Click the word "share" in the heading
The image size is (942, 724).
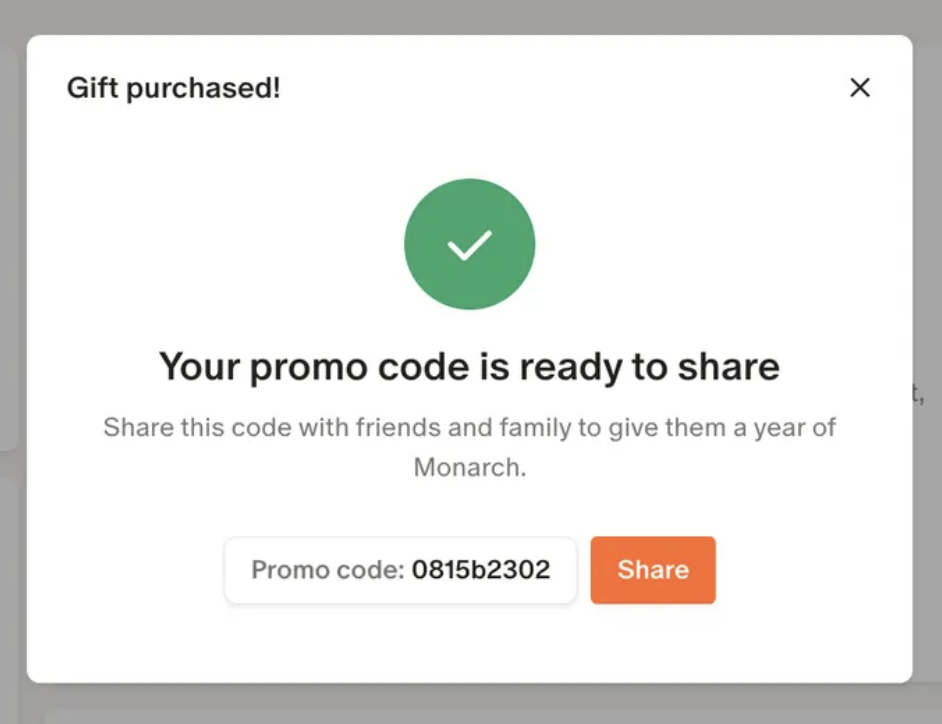pyautogui.click(x=729, y=367)
